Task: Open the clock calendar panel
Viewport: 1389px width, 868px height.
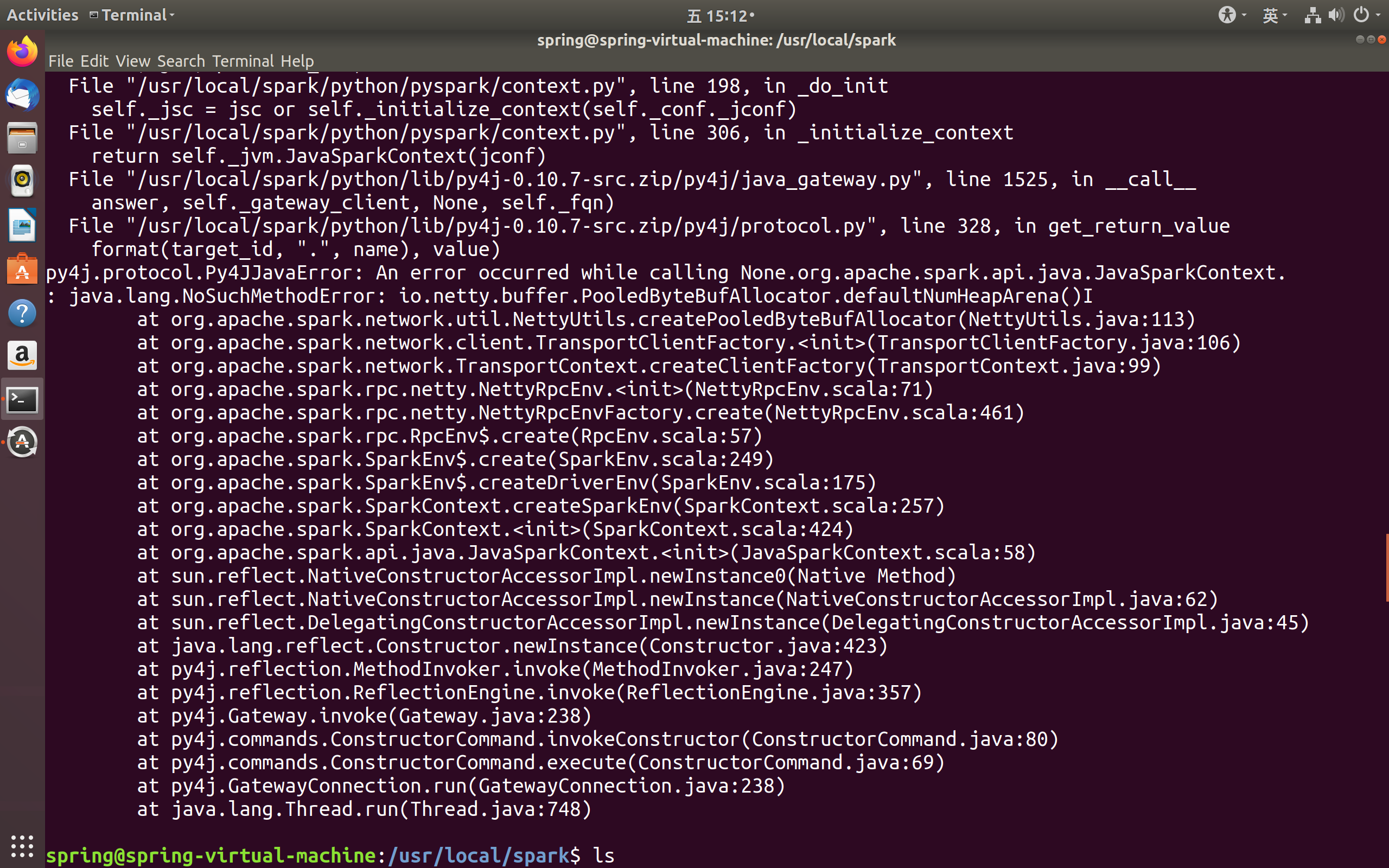Action: (x=721, y=16)
